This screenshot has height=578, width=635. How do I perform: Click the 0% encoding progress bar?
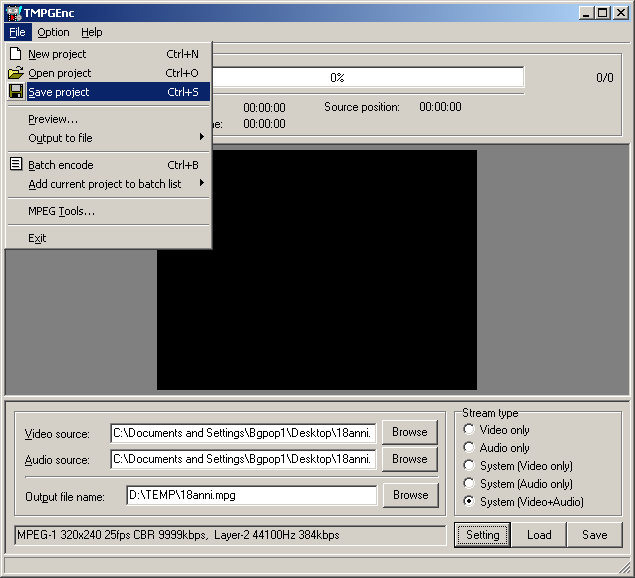pos(368,77)
